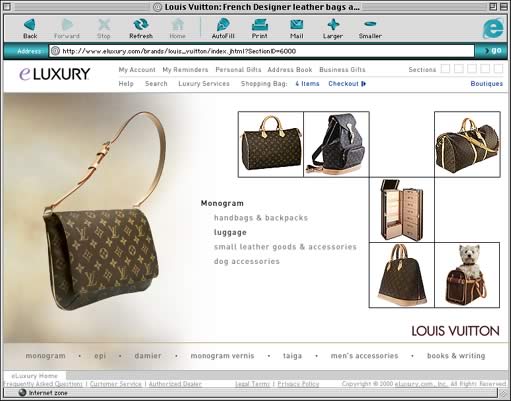Image resolution: width=511 pixels, height=401 pixels.
Task: Click the Forward toolbar button
Action: coord(67,29)
